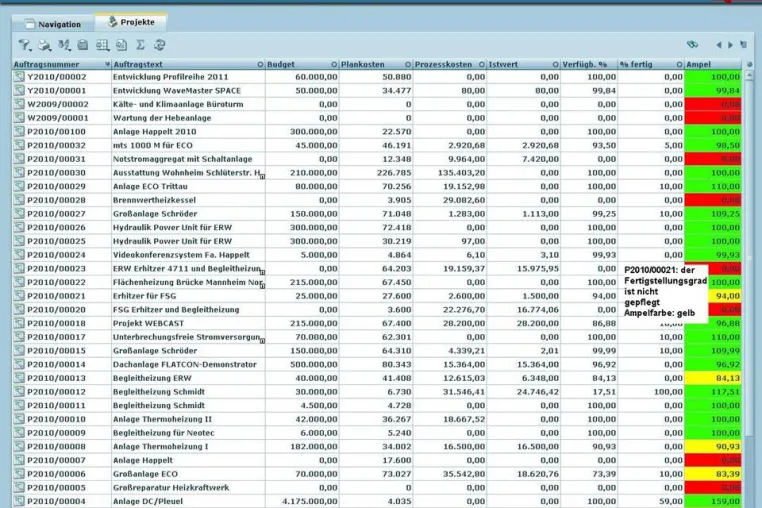Click Istwert value 24.746,42
Image resolution: width=762 pixels, height=508 pixels.
[537, 391]
